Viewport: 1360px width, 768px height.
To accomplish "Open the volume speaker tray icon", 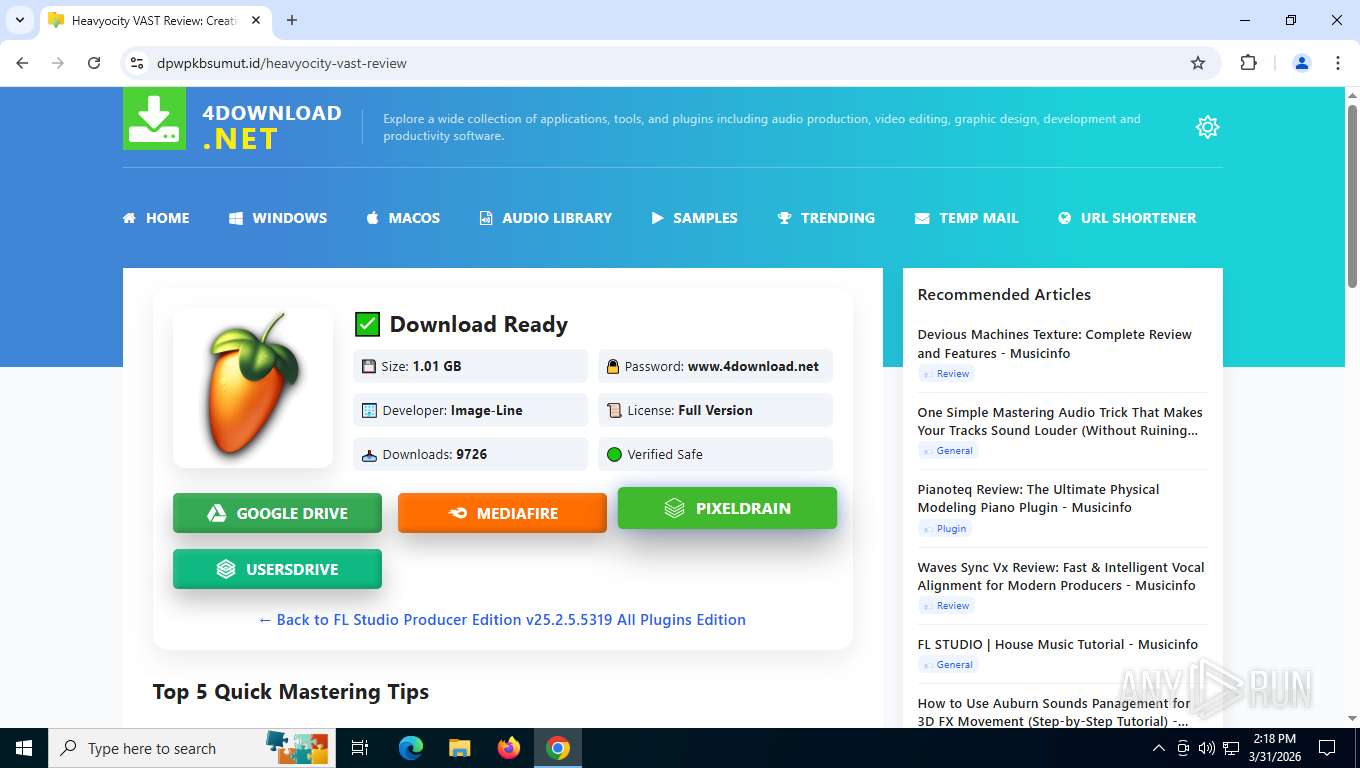I will point(1207,748).
